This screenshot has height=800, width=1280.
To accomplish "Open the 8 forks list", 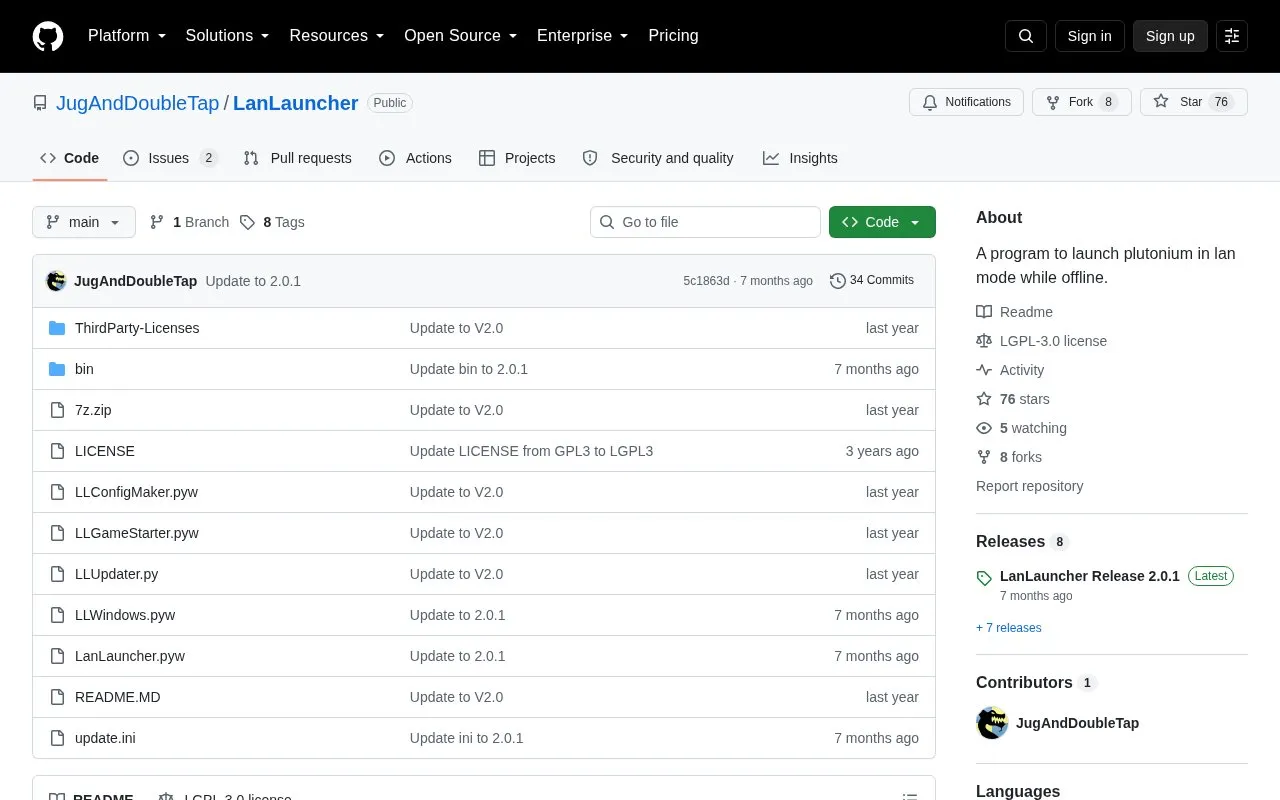I will 1009,457.
